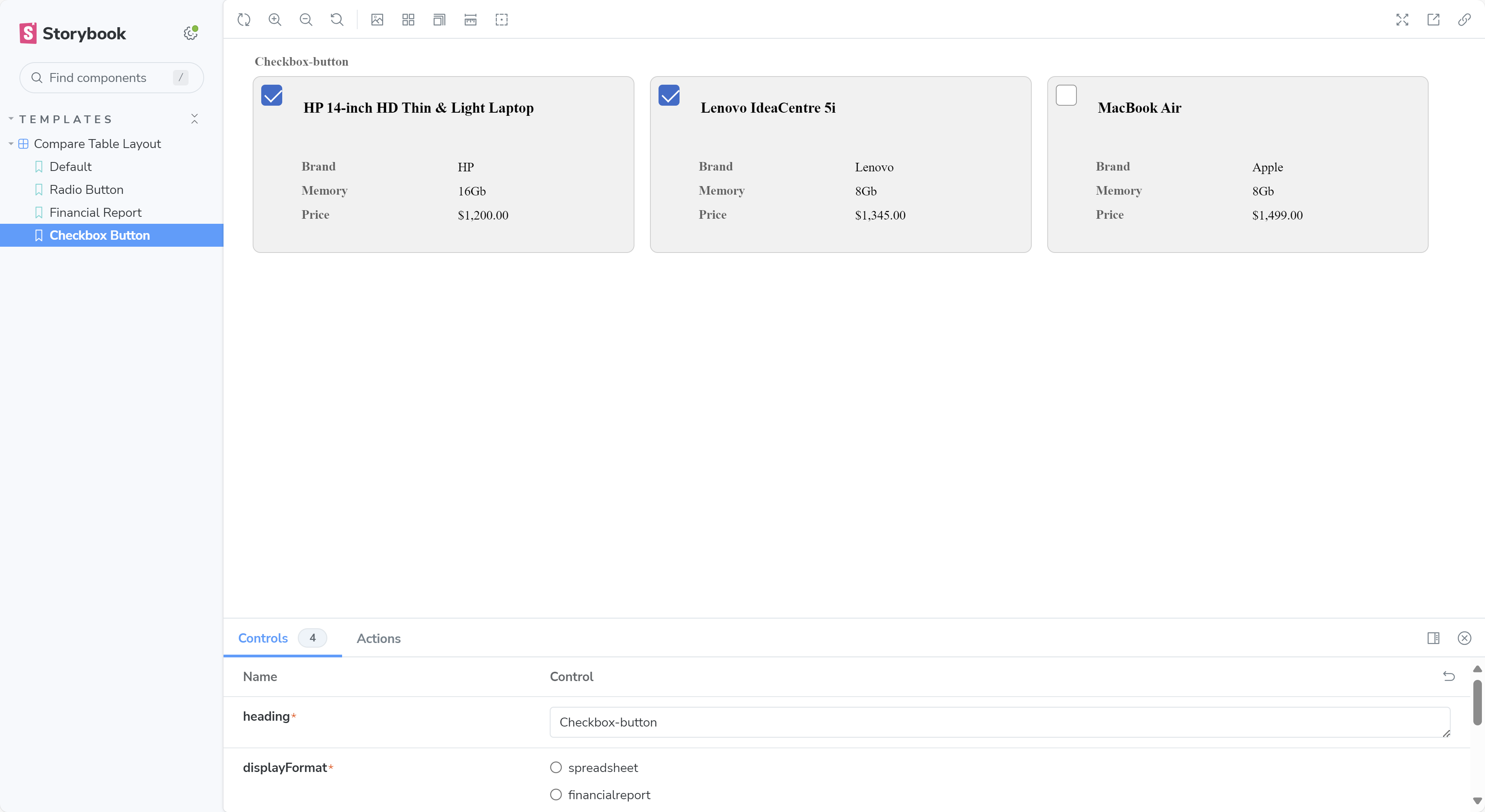The image size is (1485, 812).
Task: Open the canvas in a new tab
Action: click(1433, 19)
